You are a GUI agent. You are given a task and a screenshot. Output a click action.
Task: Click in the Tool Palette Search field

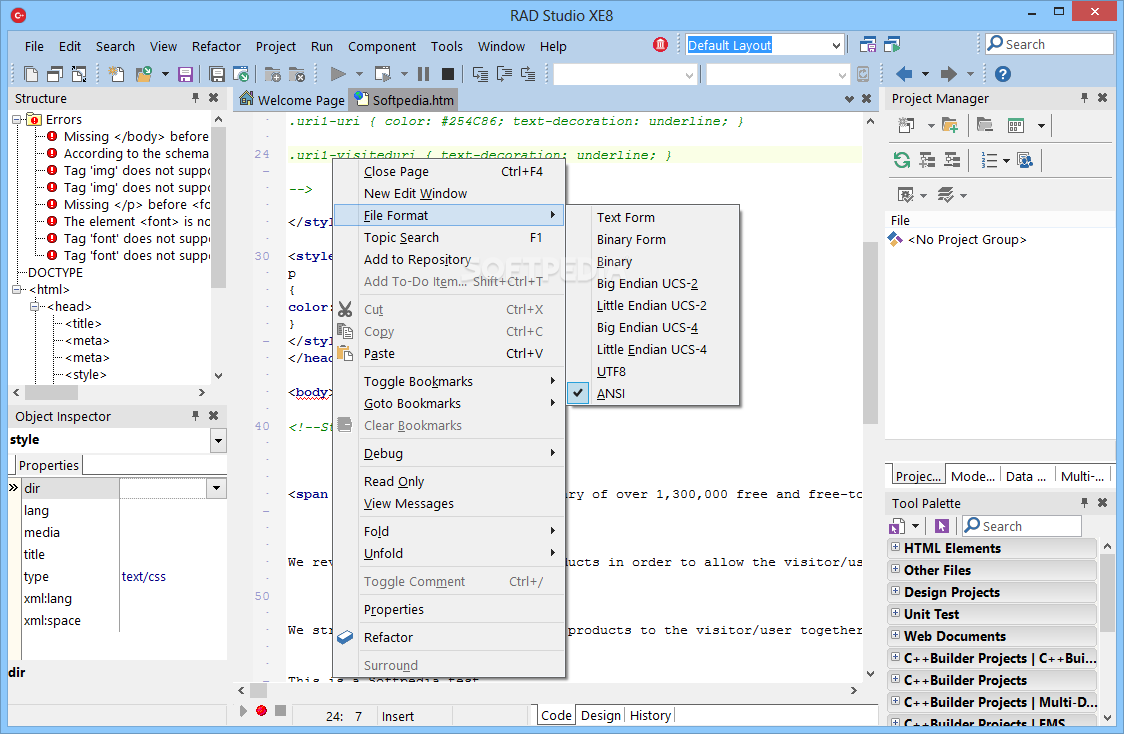coord(1021,526)
